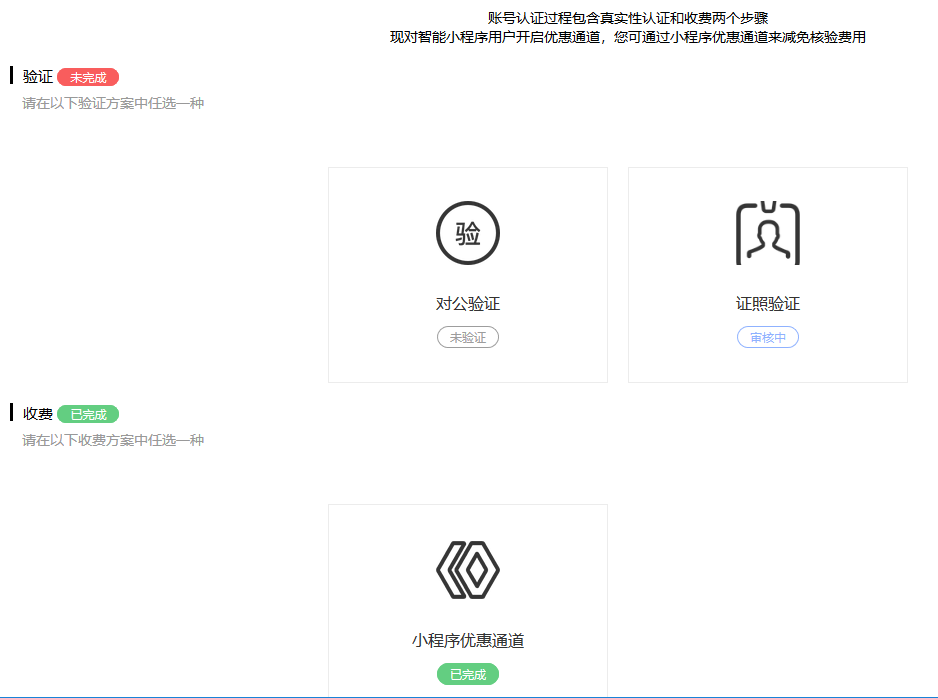938x698 pixels.
Task: Click the 对公验证 circular "验" icon
Action: (x=467, y=232)
